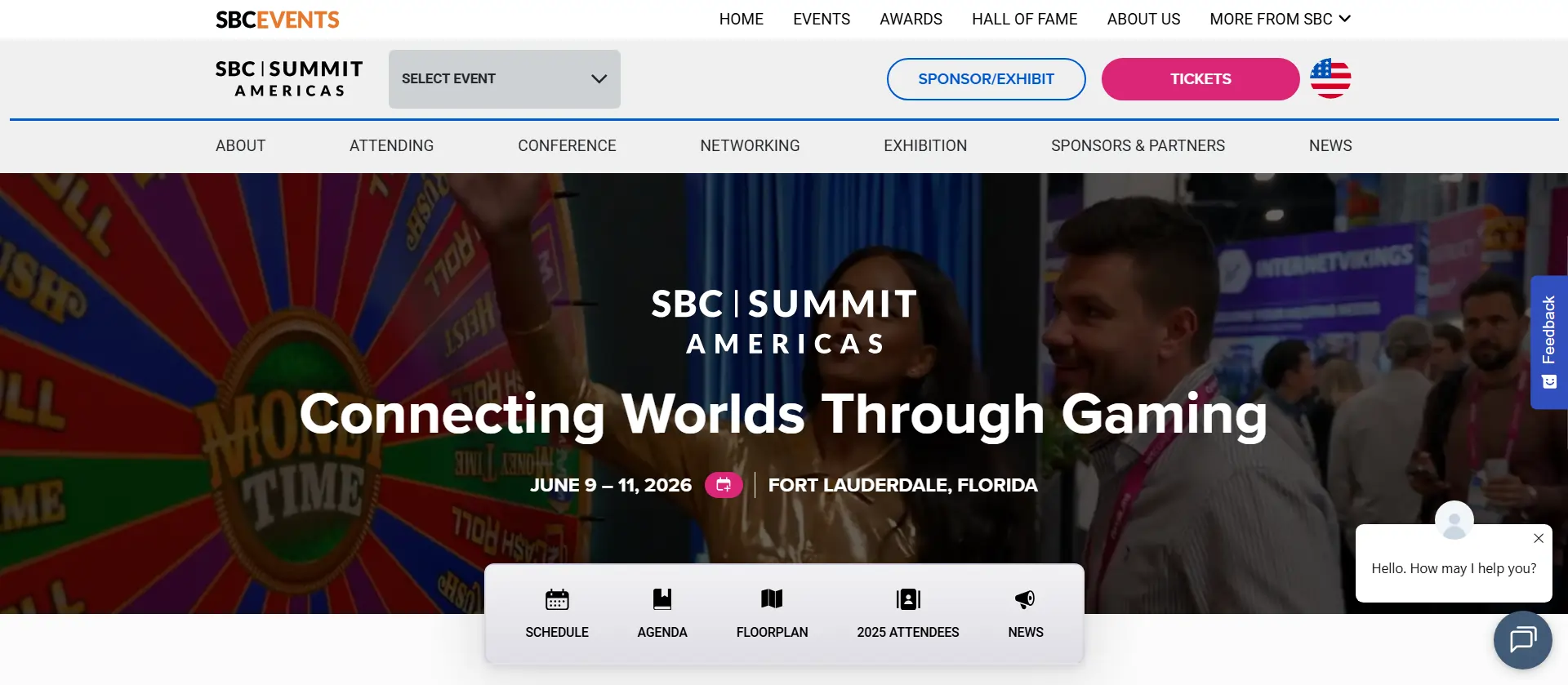Expand the More From SBC menu
The image size is (1568, 685).
1280,19
